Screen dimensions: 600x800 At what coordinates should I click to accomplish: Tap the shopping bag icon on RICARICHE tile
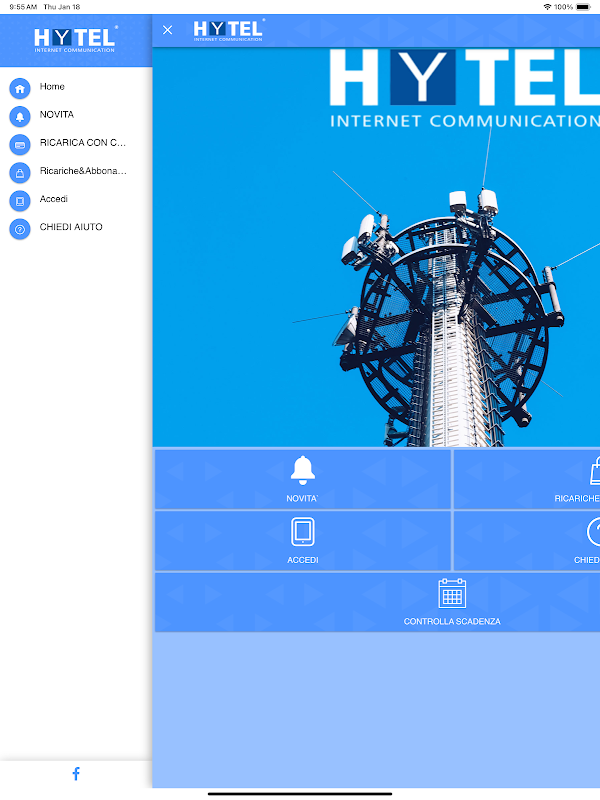[595, 470]
